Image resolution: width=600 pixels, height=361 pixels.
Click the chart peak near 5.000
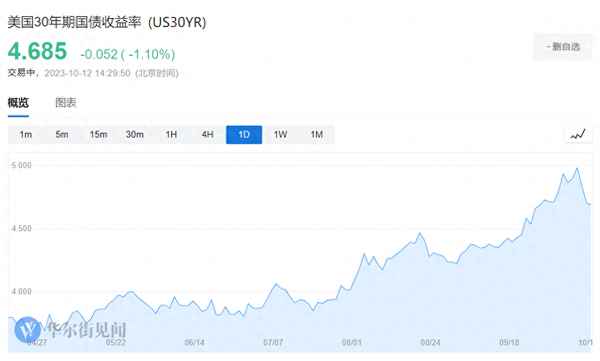click(x=577, y=168)
